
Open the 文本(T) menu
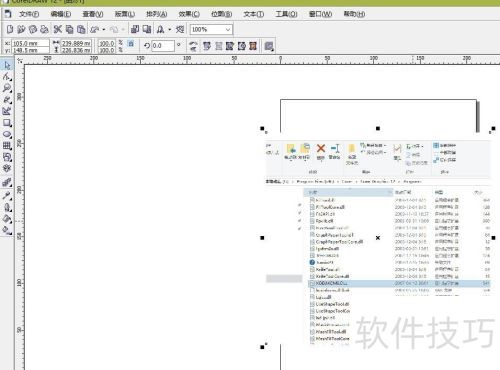point(254,14)
